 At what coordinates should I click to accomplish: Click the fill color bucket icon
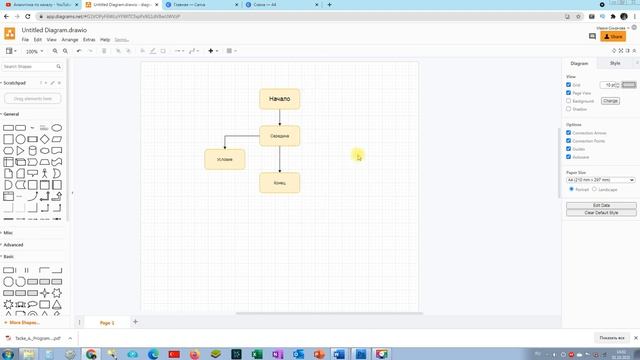click(142, 51)
